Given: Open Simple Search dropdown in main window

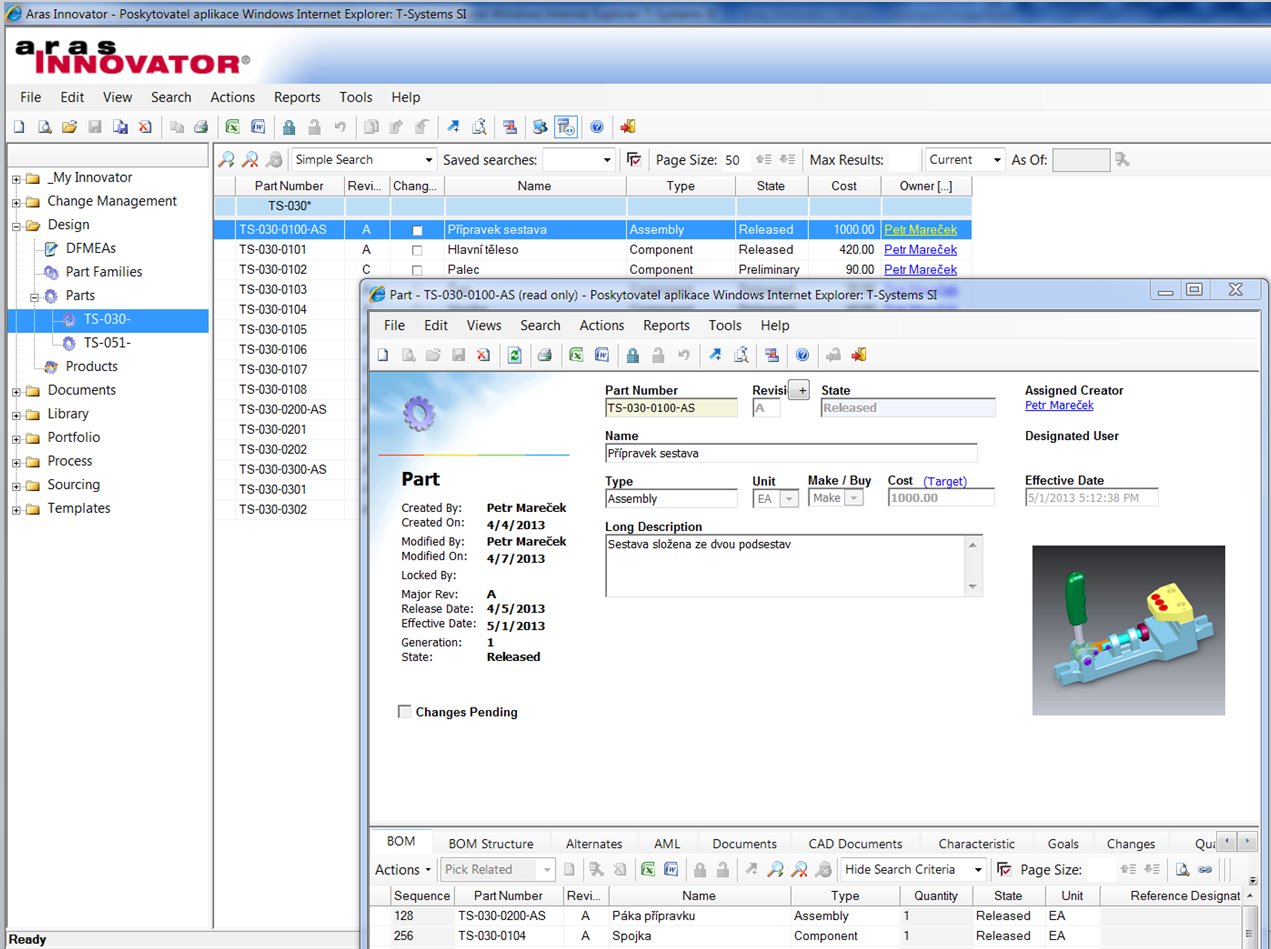Looking at the screenshot, I should [428, 160].
